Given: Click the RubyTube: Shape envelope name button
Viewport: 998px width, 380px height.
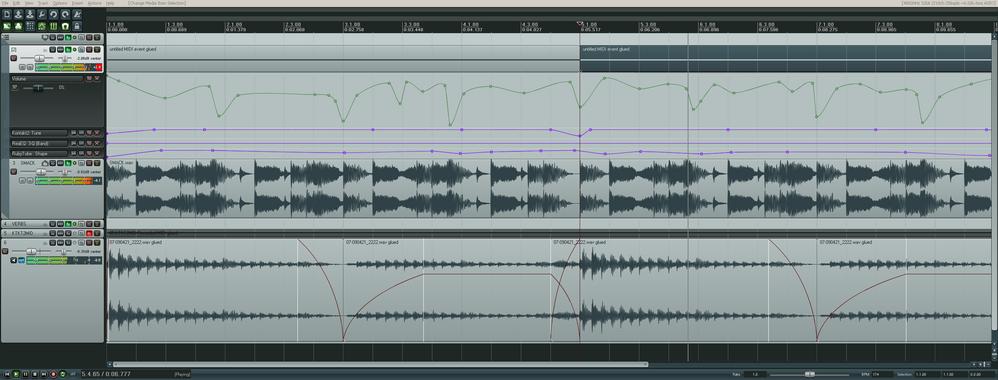Looking at the screenshot, I should point(39,153).
